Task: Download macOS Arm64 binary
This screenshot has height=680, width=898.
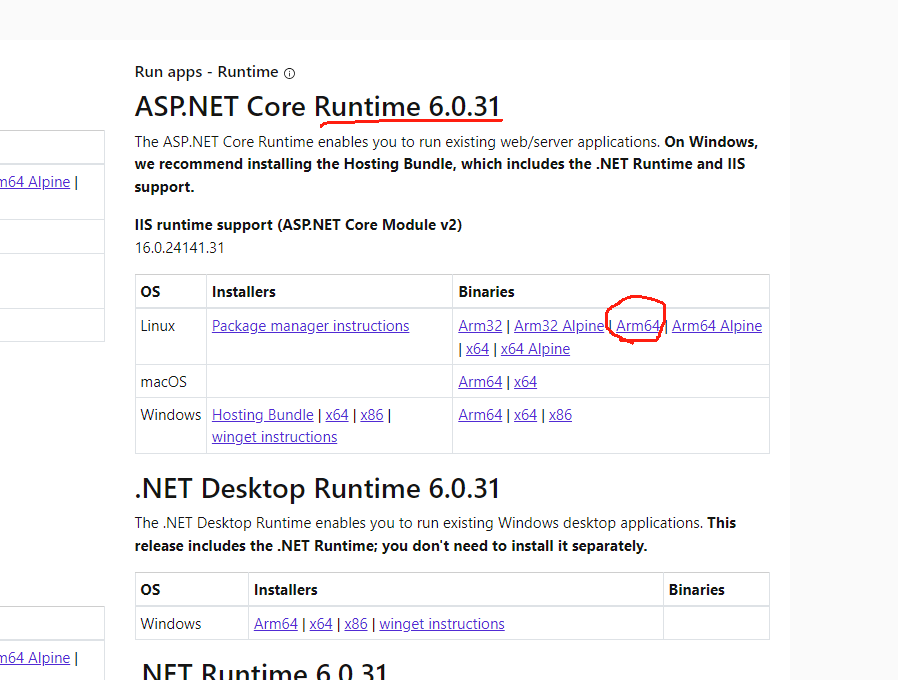Action: (480, 382)
